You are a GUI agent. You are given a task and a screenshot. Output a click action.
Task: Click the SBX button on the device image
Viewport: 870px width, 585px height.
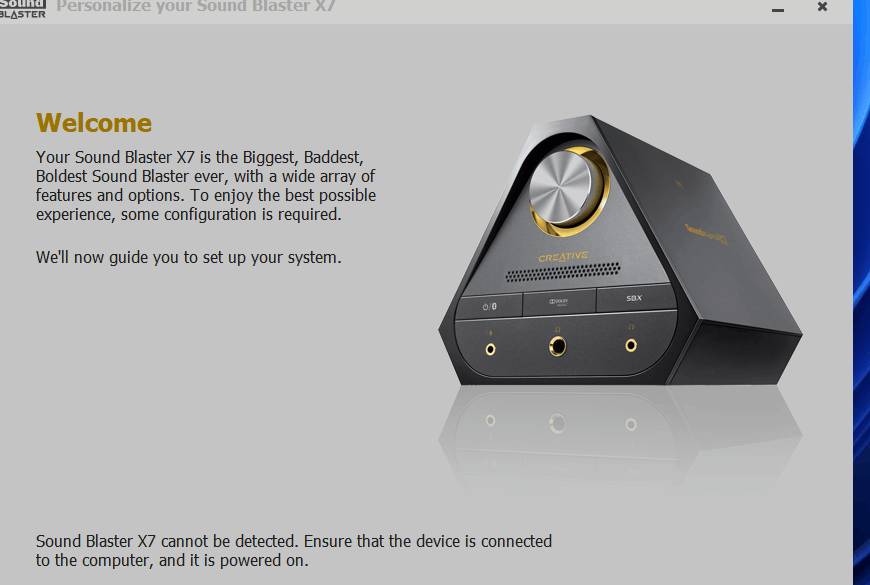click(634, 298)
